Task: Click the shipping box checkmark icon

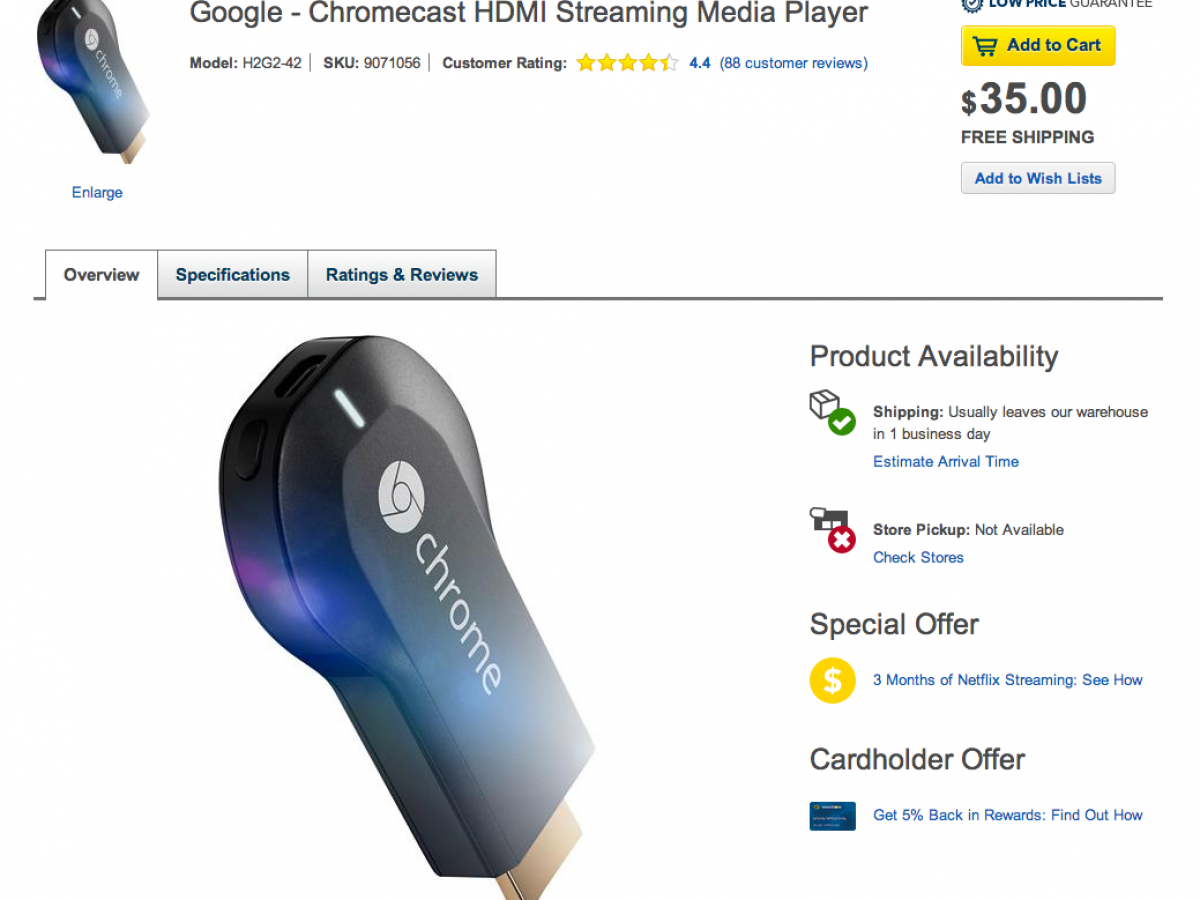Action: (x=832, y=413)
